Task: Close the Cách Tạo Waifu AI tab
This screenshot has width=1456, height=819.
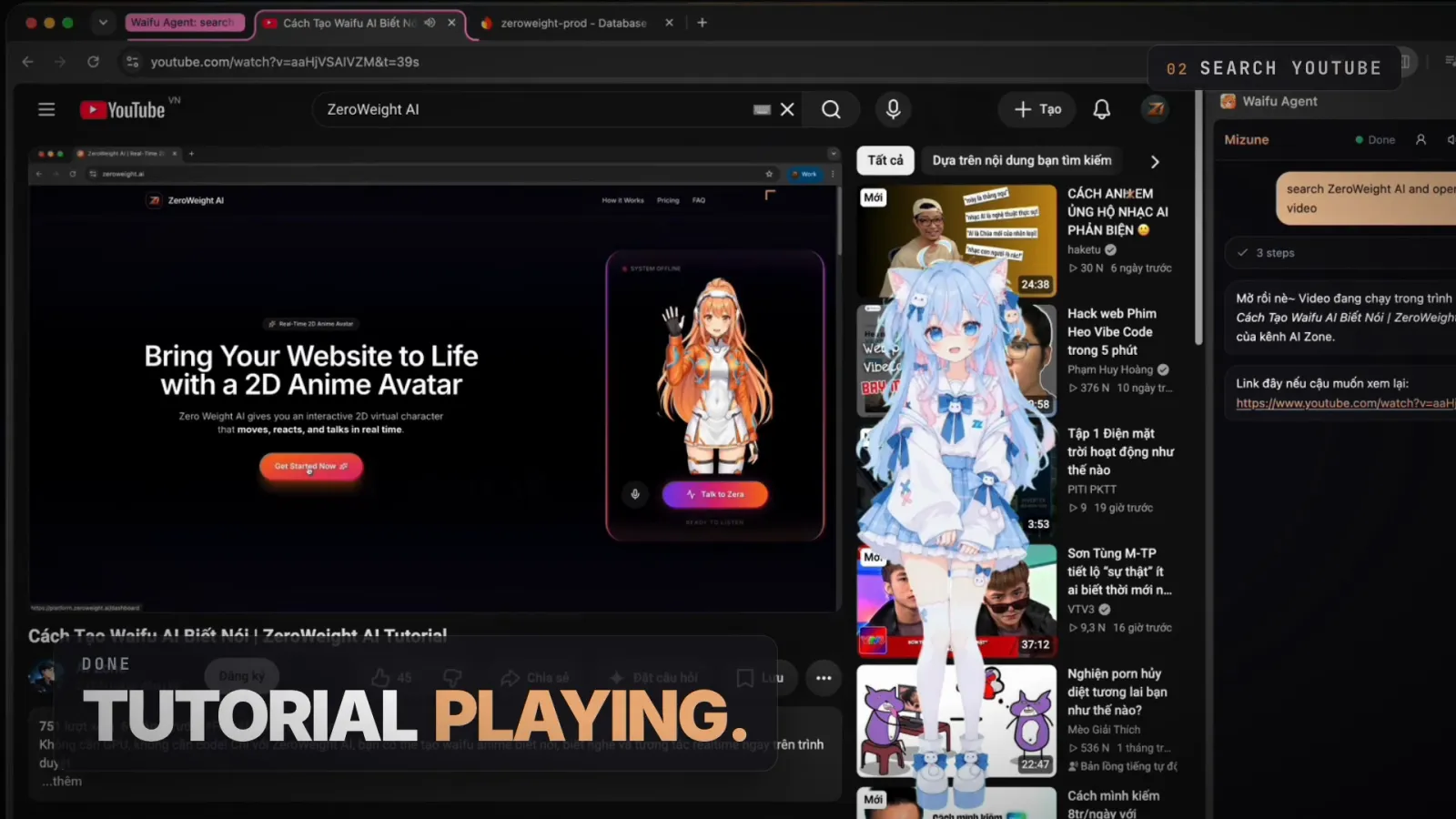Action: pos(451,23)
